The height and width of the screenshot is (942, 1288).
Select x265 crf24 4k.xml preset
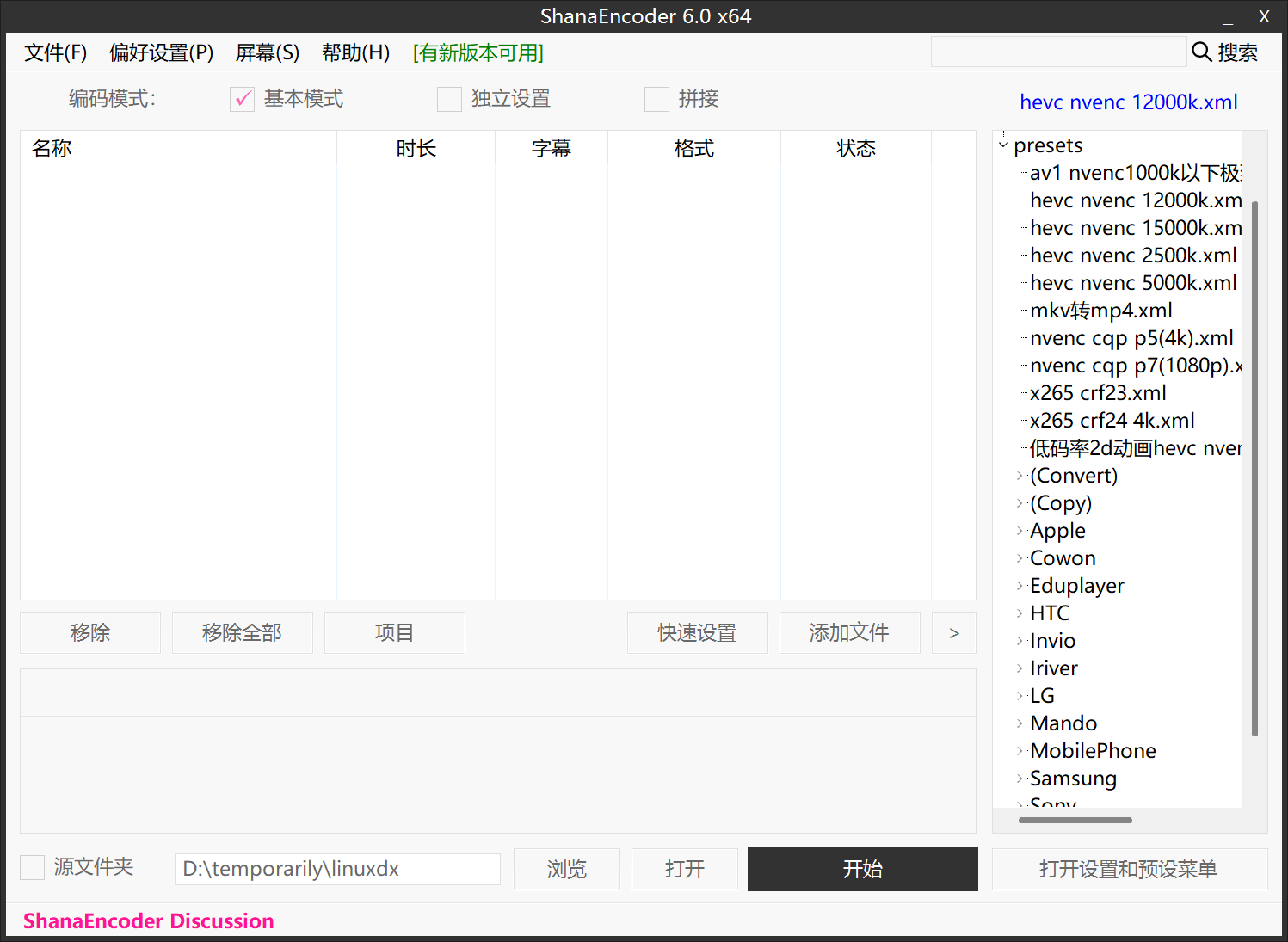click(x=1112, y=421)
